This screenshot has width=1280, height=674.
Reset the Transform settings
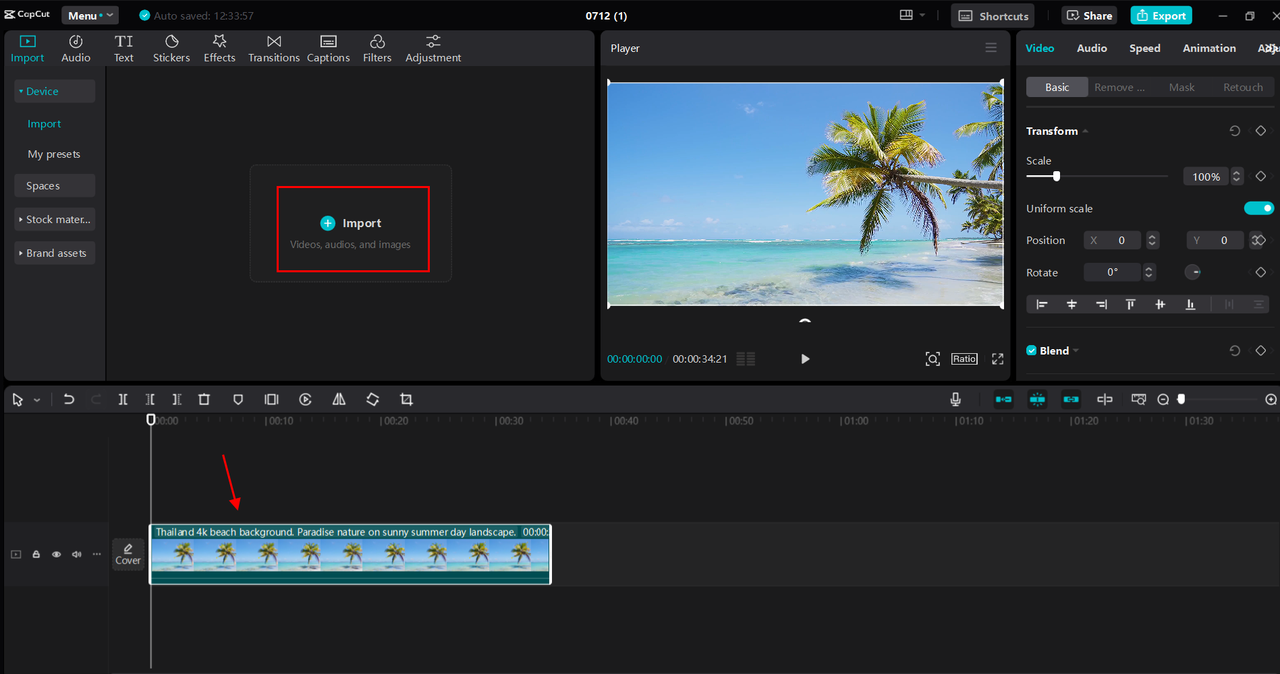[x=1235, y=131]
